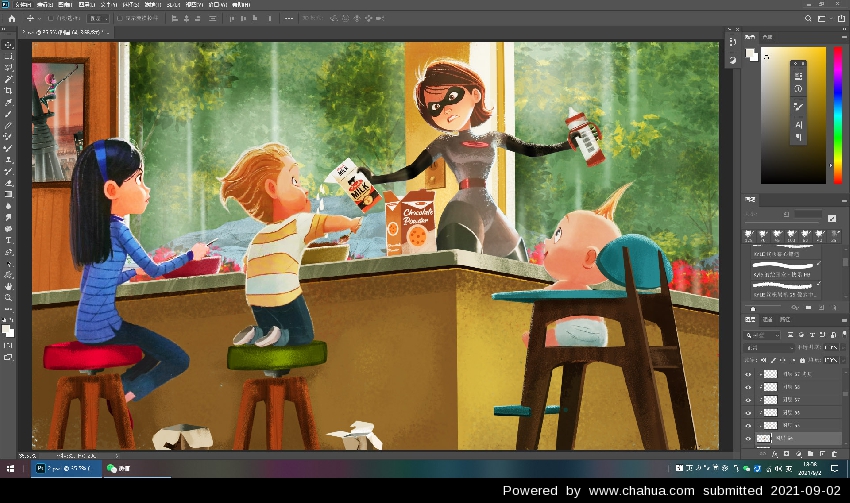This screenshot has width=850, height=503.
Task: Enable the Auto-Select checkbox
Action: pos(50,18)
